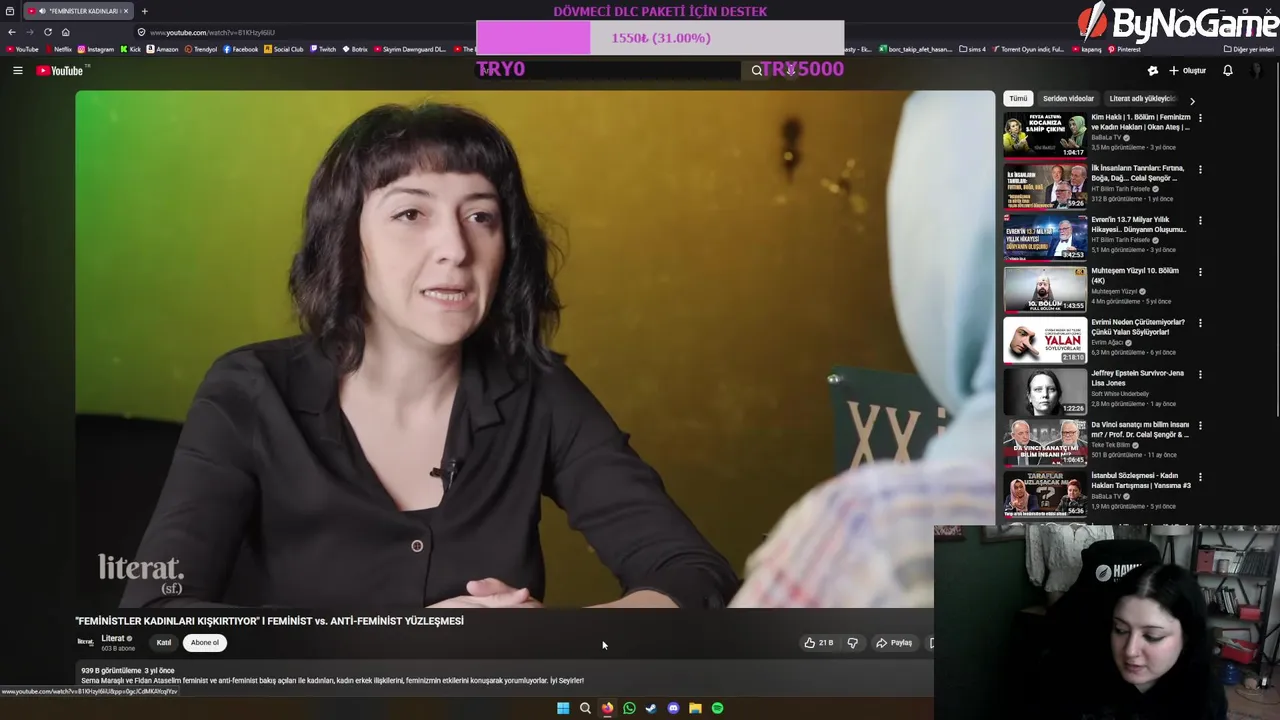Open the browser home page icon
This screenshot has height=720, width=1280.
tap(65, 32)
